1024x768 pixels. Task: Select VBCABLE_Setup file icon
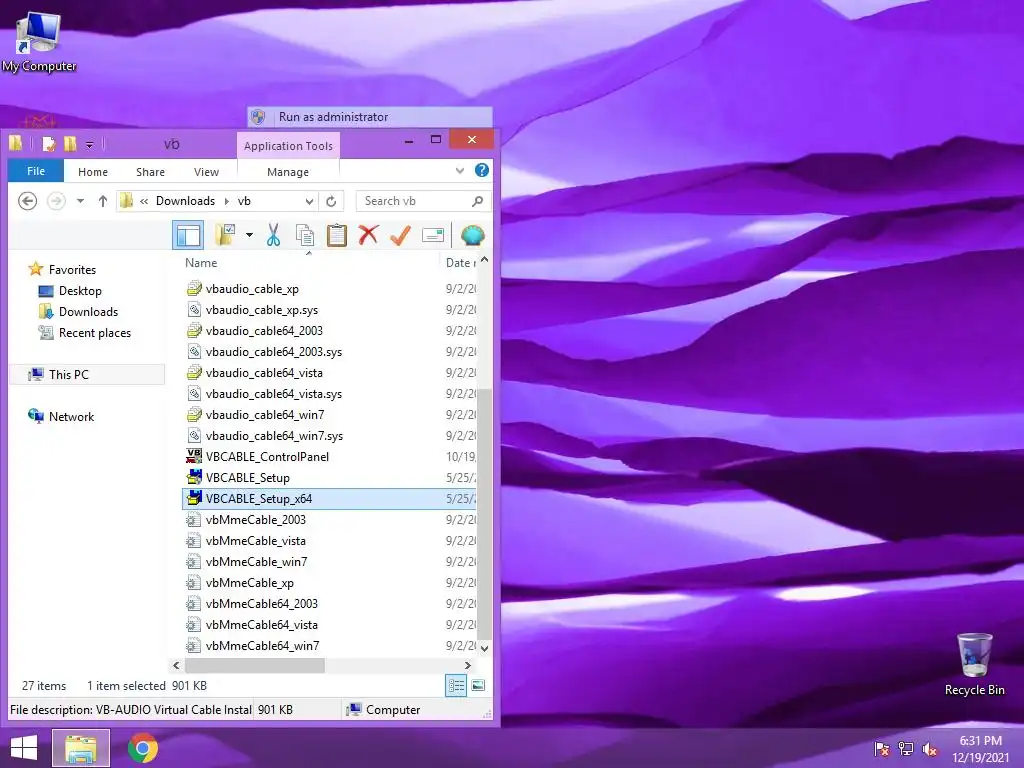[194, 477]
